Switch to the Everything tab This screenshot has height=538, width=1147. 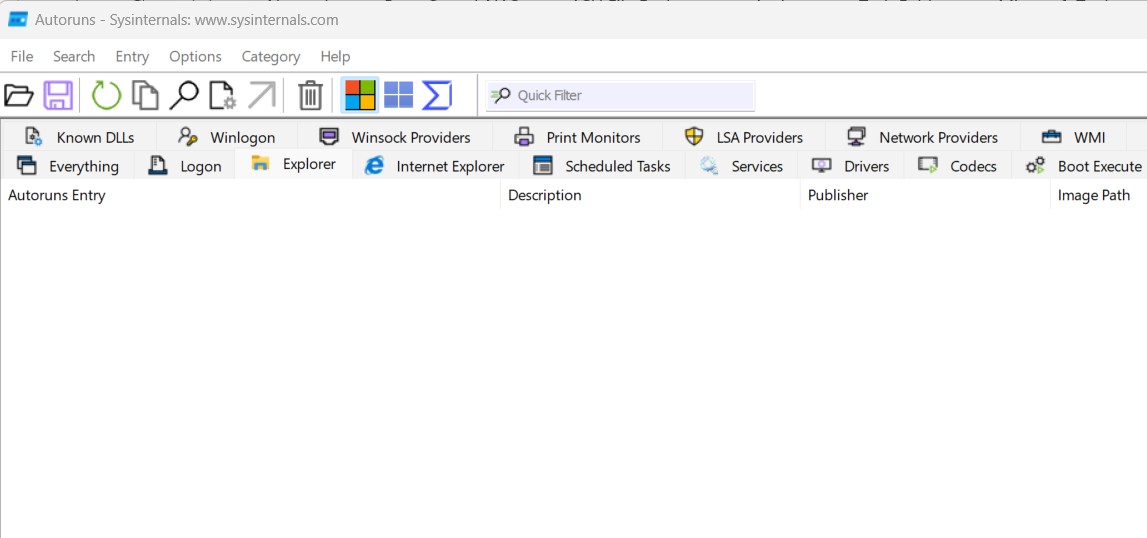click(x=67, y=166)
